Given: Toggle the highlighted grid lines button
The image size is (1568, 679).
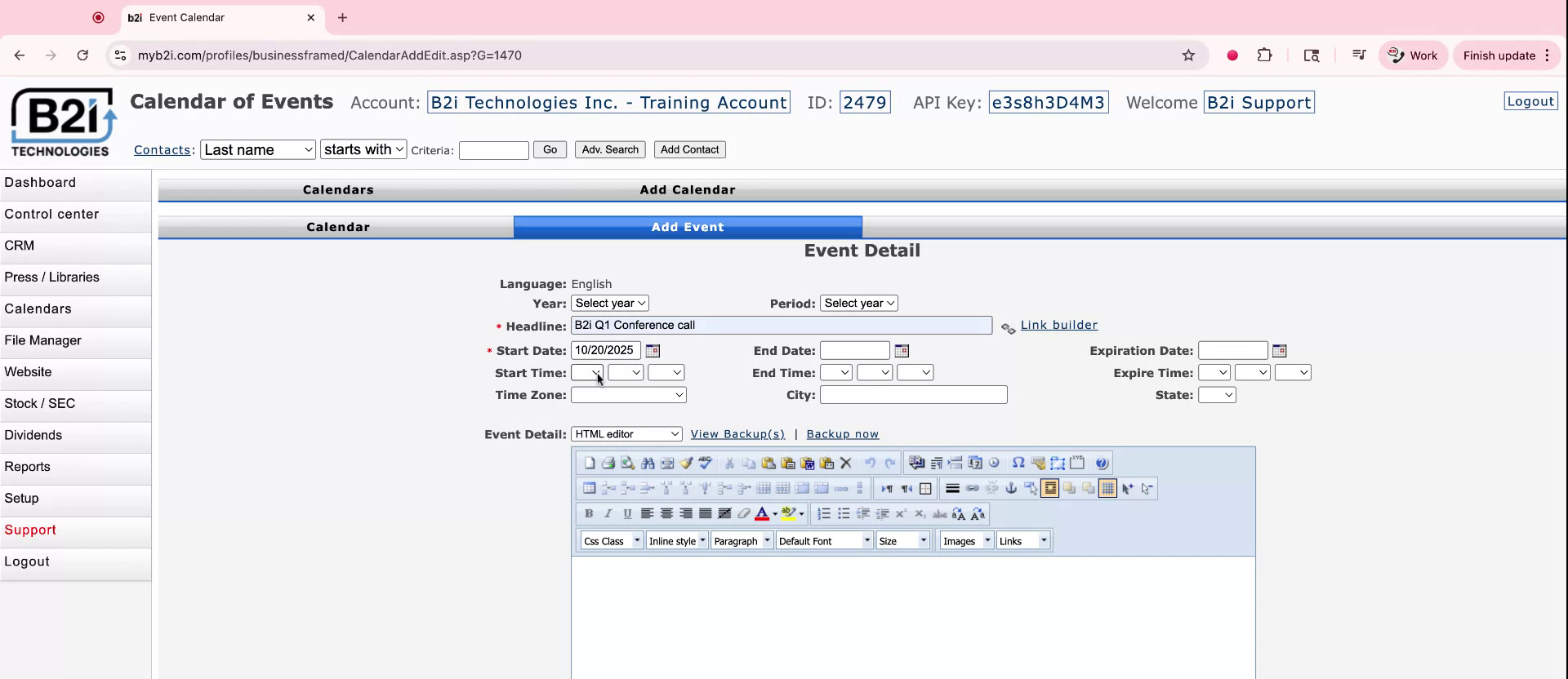Looking at the screenshot, I should coord(1107,488).
